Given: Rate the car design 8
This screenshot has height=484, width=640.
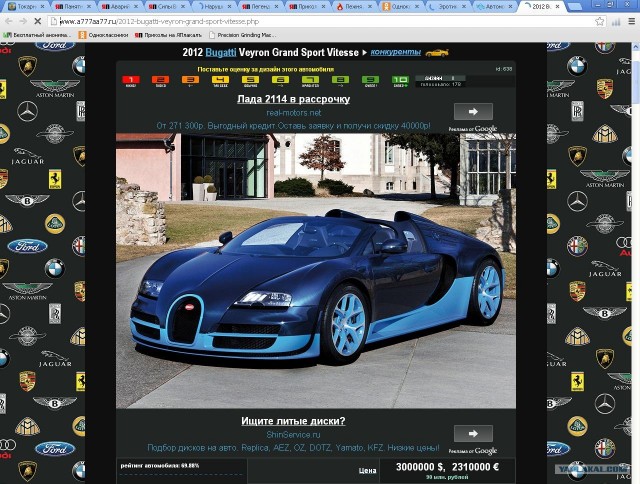Looking at the screenshot, I should (x=340, y=81).
